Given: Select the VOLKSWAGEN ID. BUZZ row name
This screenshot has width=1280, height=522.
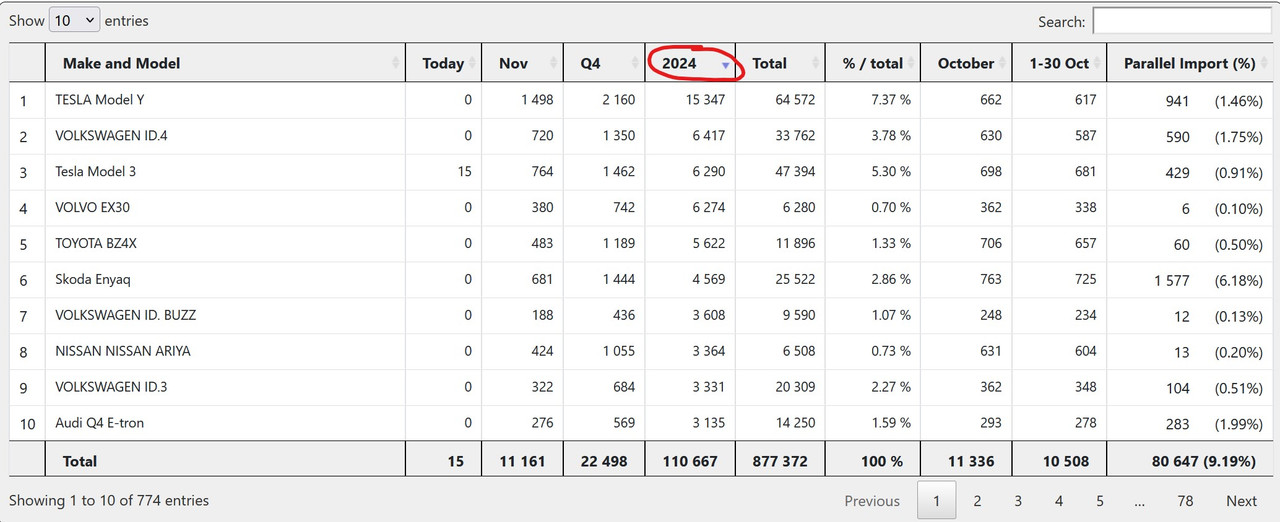Looking at the screenshot, I should tap(126, 315).
